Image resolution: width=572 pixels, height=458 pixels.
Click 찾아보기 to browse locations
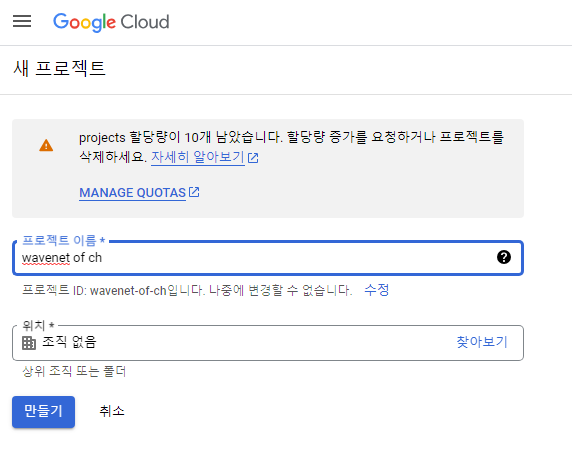coord(482,342)
